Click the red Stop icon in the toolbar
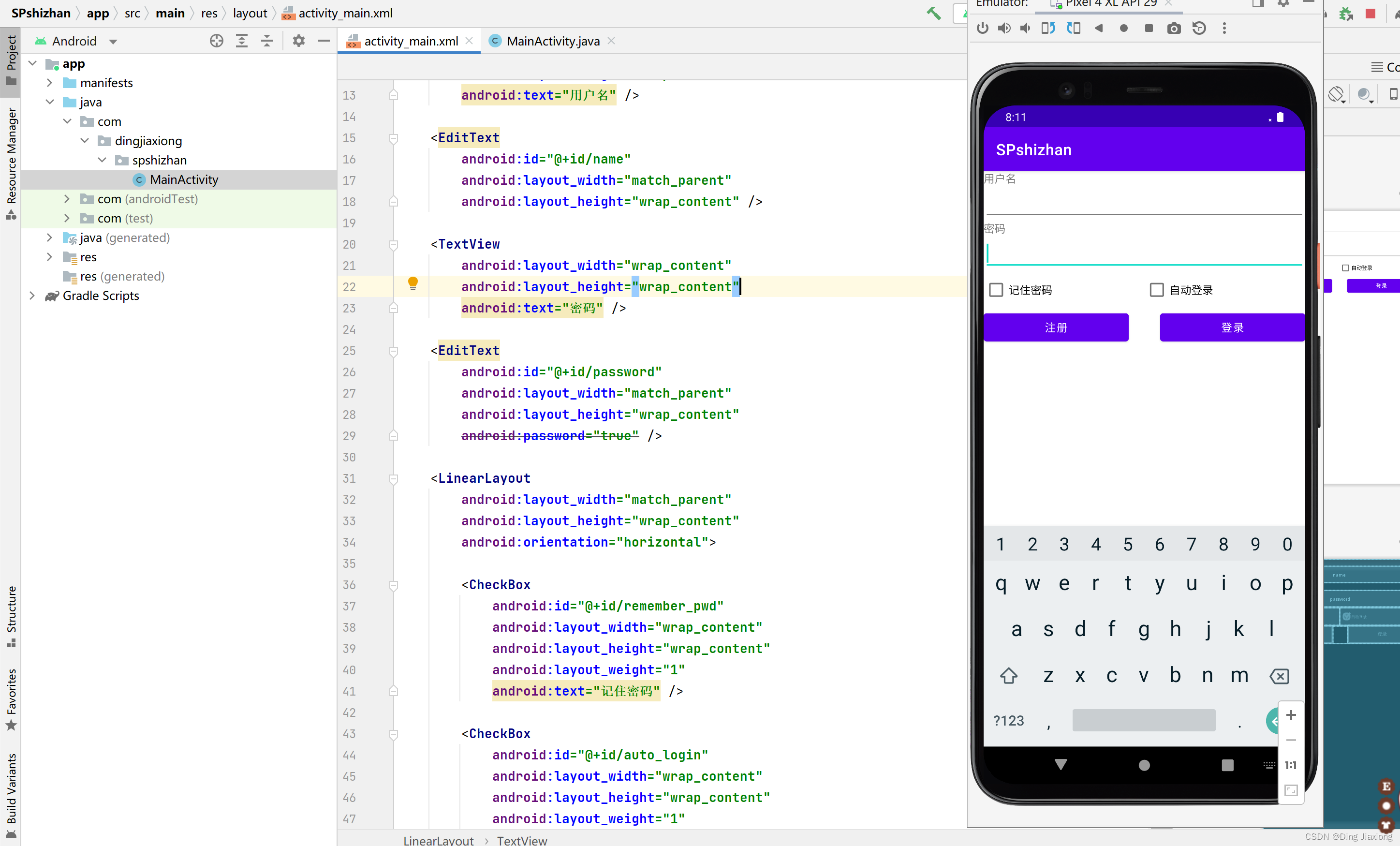 1371,14
